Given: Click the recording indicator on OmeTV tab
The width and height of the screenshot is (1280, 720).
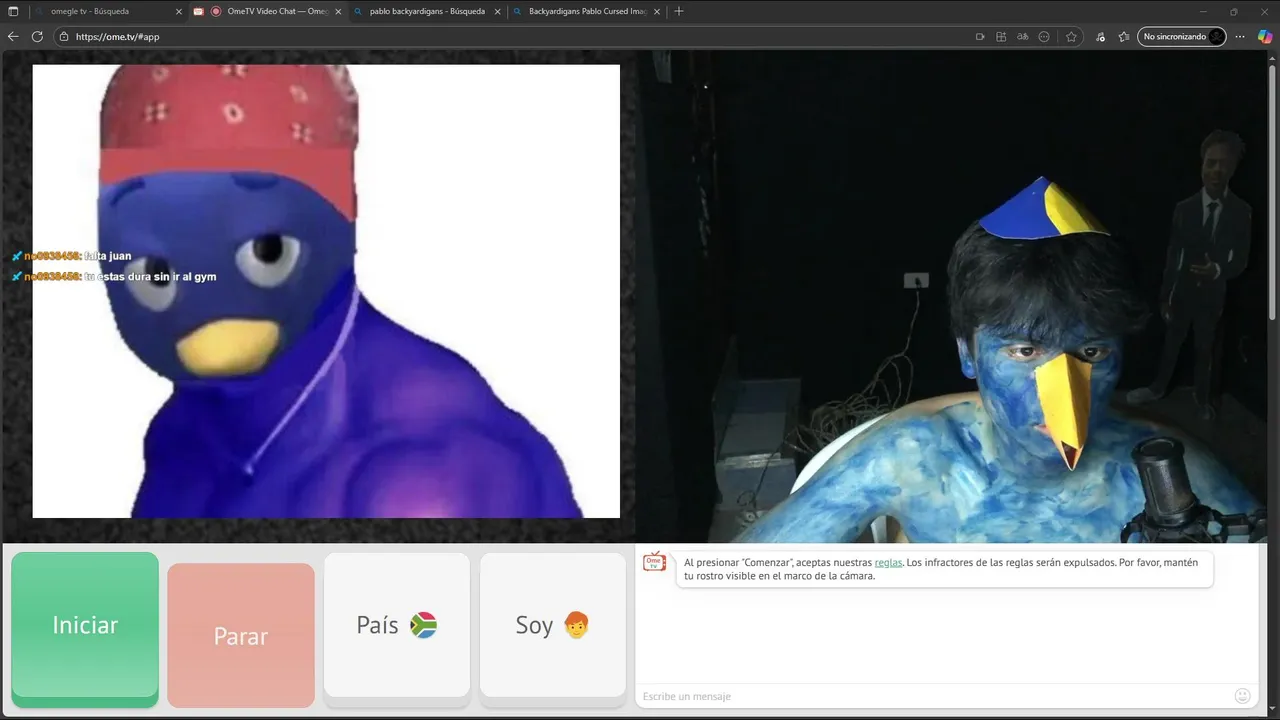Looking at the screenshot, I should tap(215, 12).
